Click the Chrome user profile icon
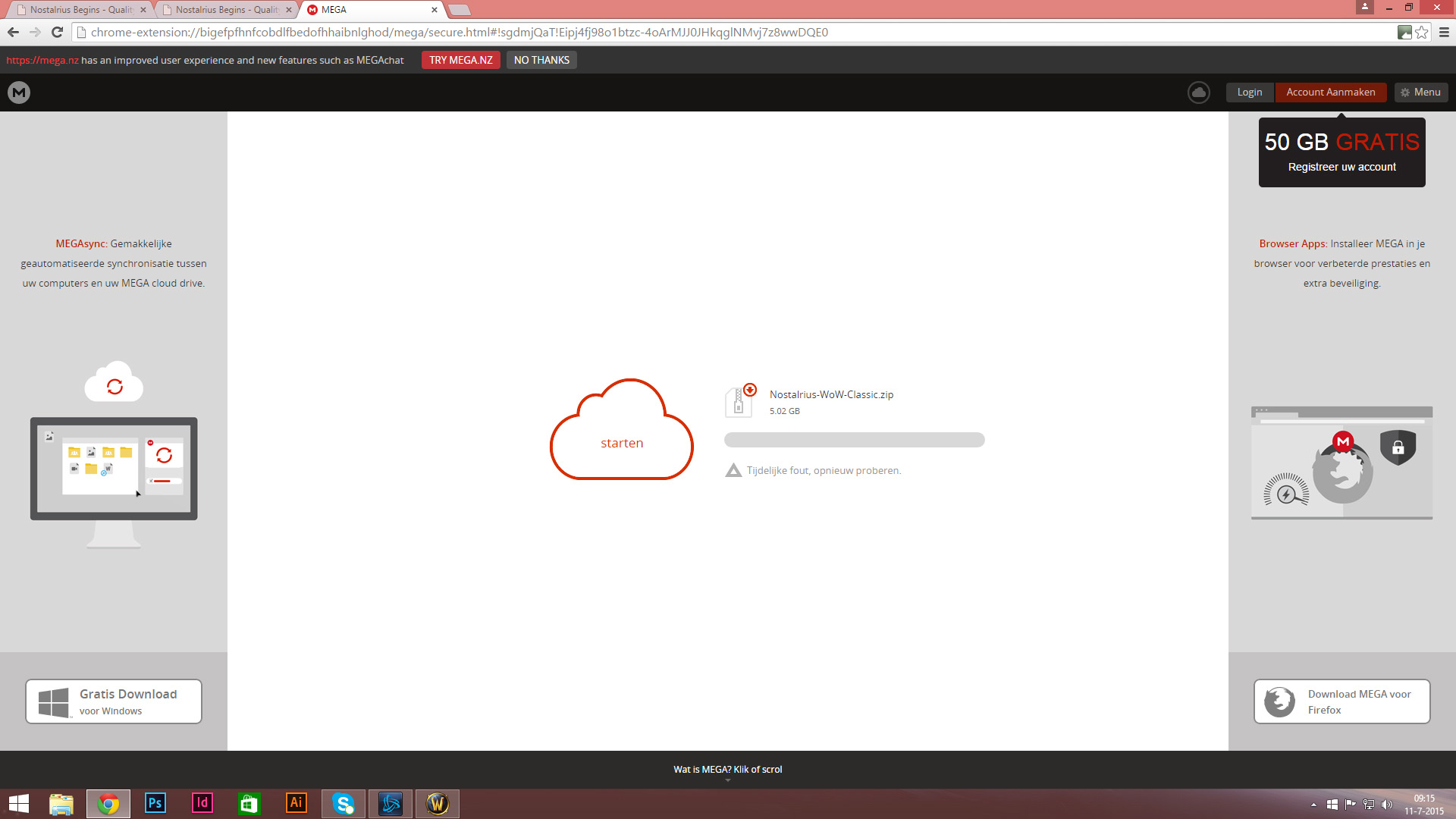The width and height of the screenshot is (1456, 819). (x=1365, y=7)
